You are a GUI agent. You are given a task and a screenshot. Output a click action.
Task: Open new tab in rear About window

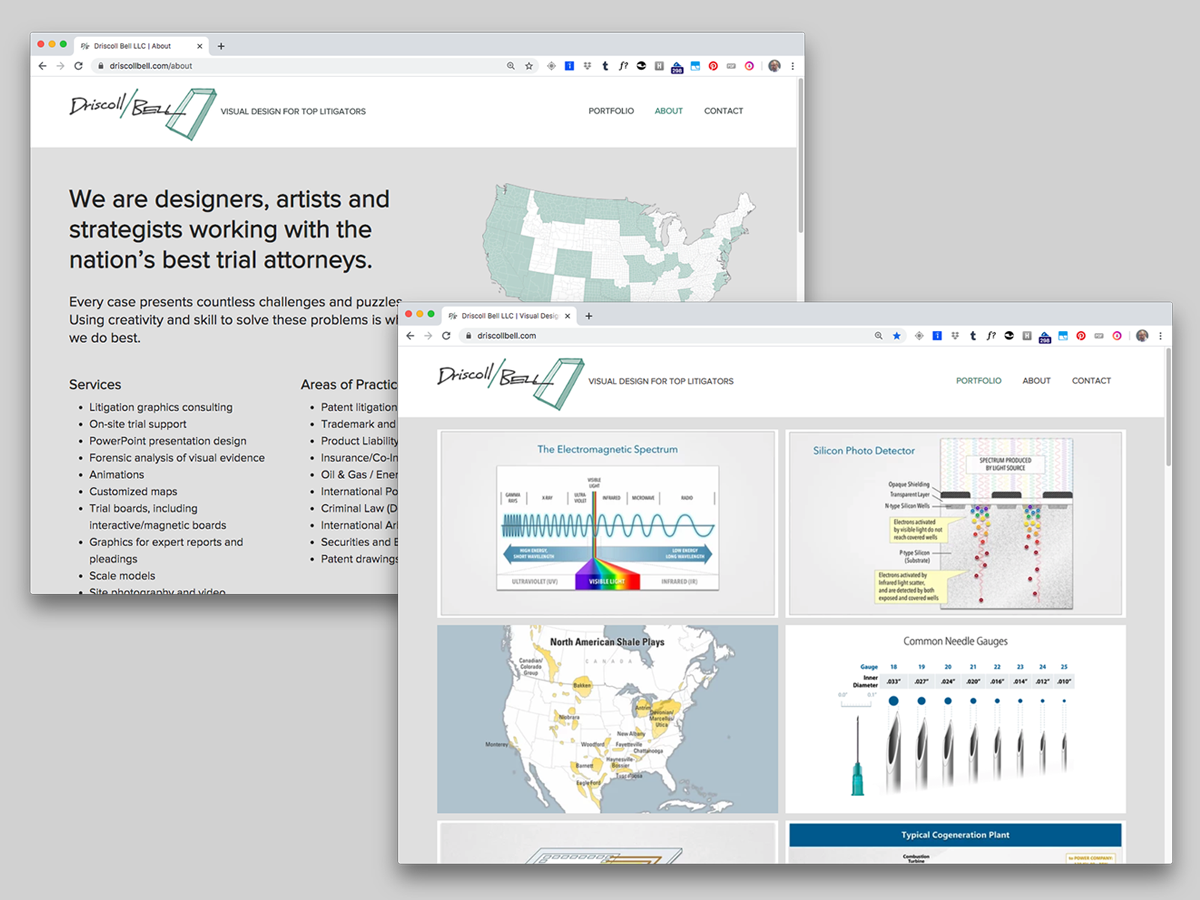pos(221,45)
